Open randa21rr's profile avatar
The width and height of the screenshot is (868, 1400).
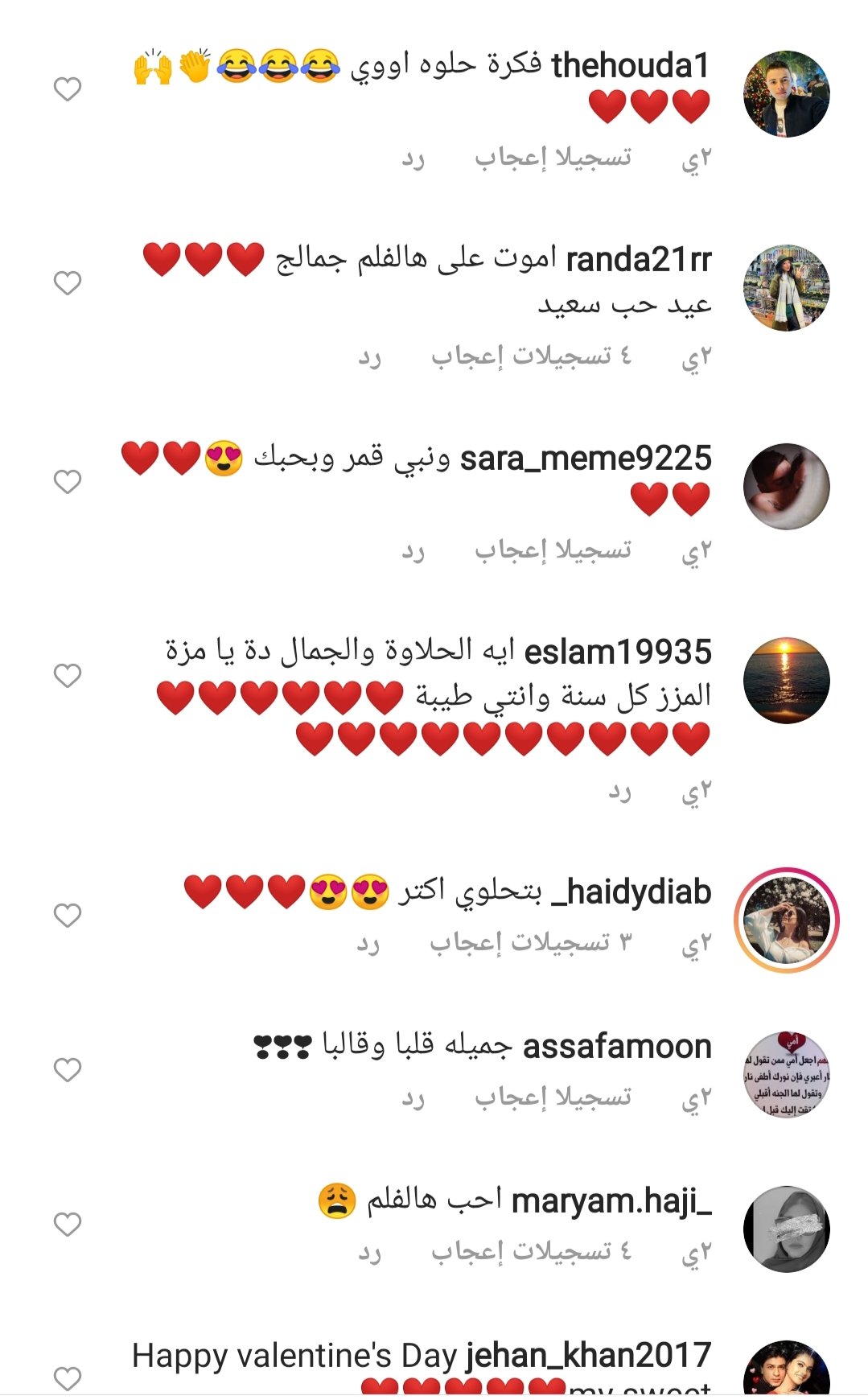(786, 288)
